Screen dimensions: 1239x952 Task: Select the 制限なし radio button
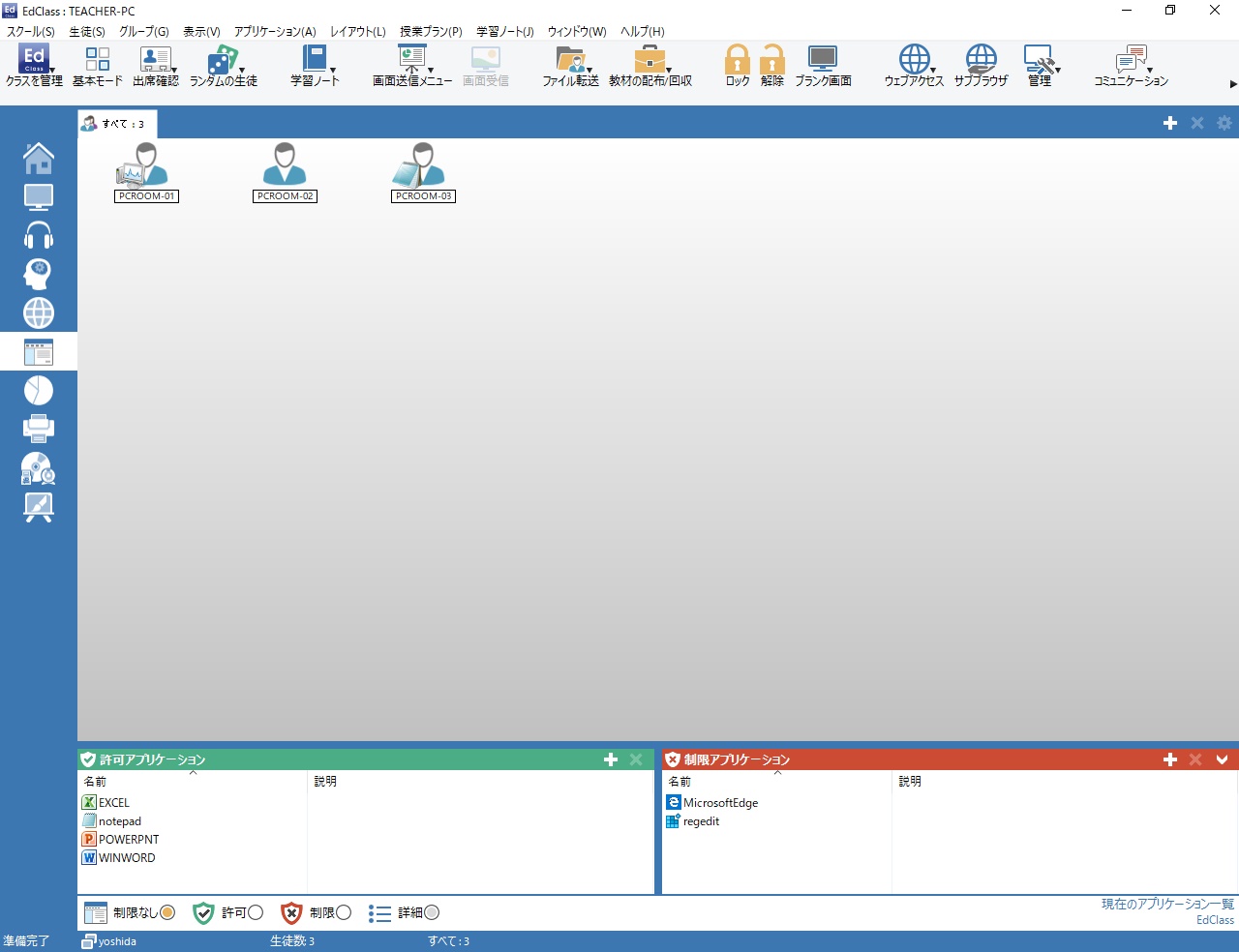tap(167, 912)
